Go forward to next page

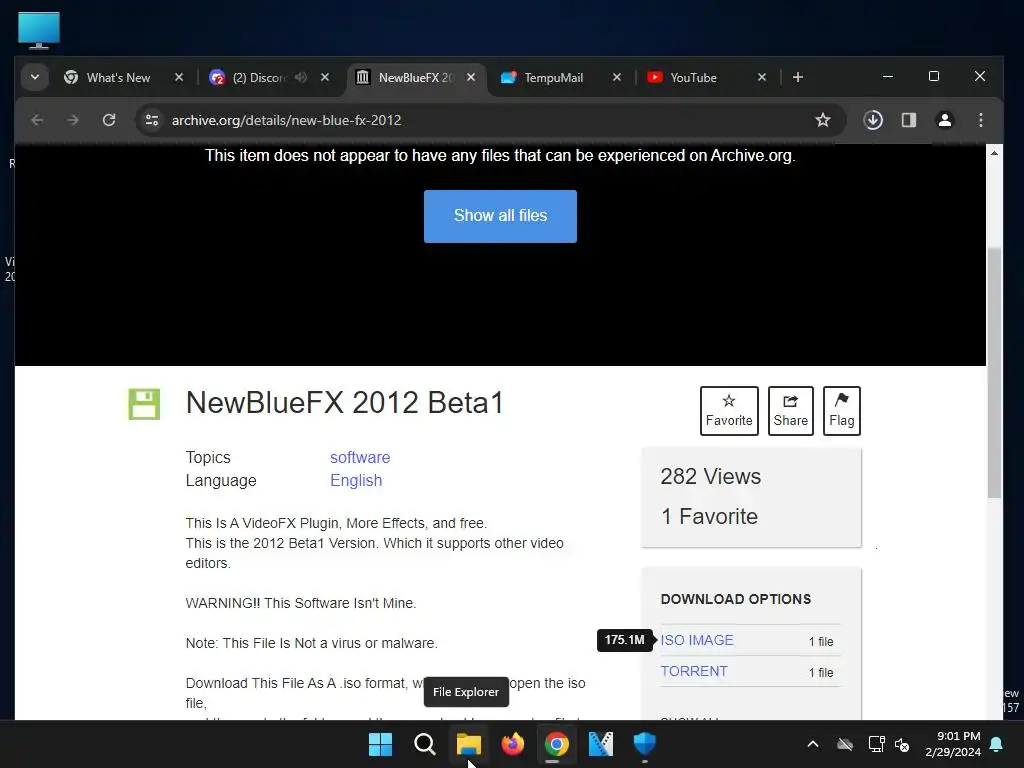click(x=73, y=120)
